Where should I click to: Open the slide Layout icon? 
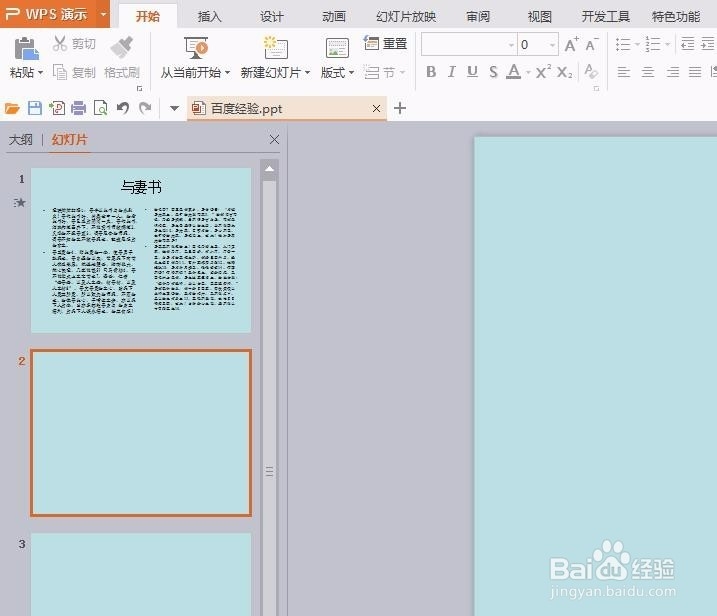click(337, 48)
